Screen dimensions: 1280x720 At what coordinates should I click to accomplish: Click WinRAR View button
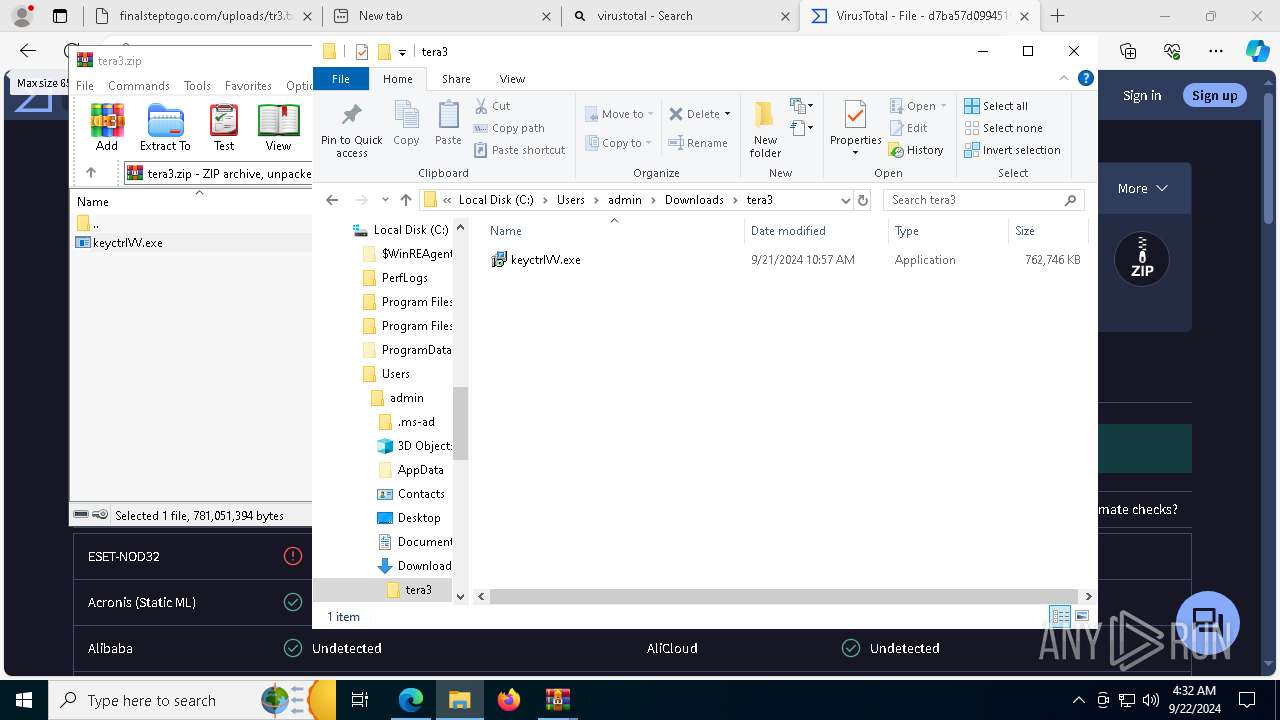pos(278,127)
